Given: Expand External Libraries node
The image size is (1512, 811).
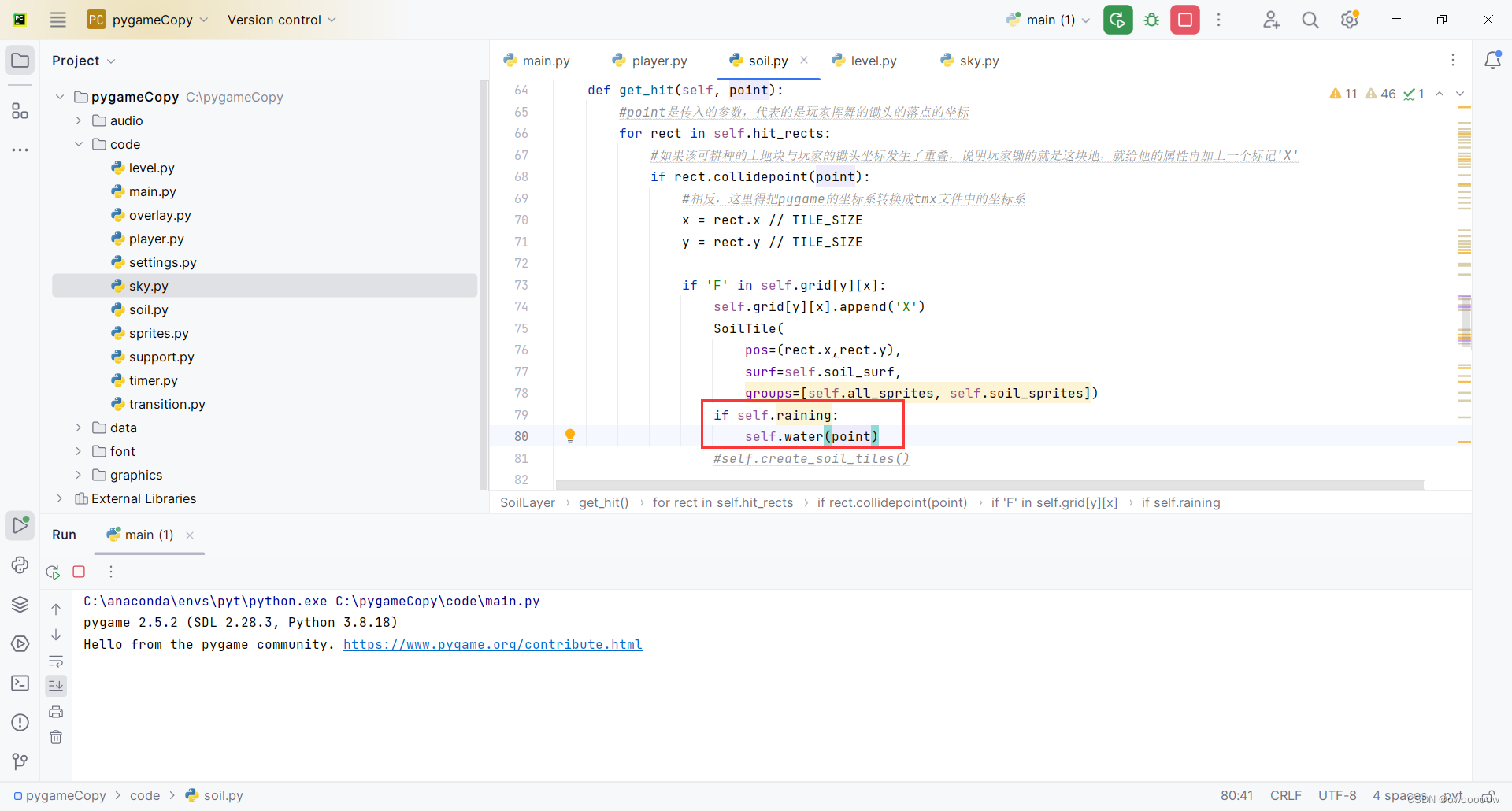Looking at the screenshot, I should pos(60,498).
